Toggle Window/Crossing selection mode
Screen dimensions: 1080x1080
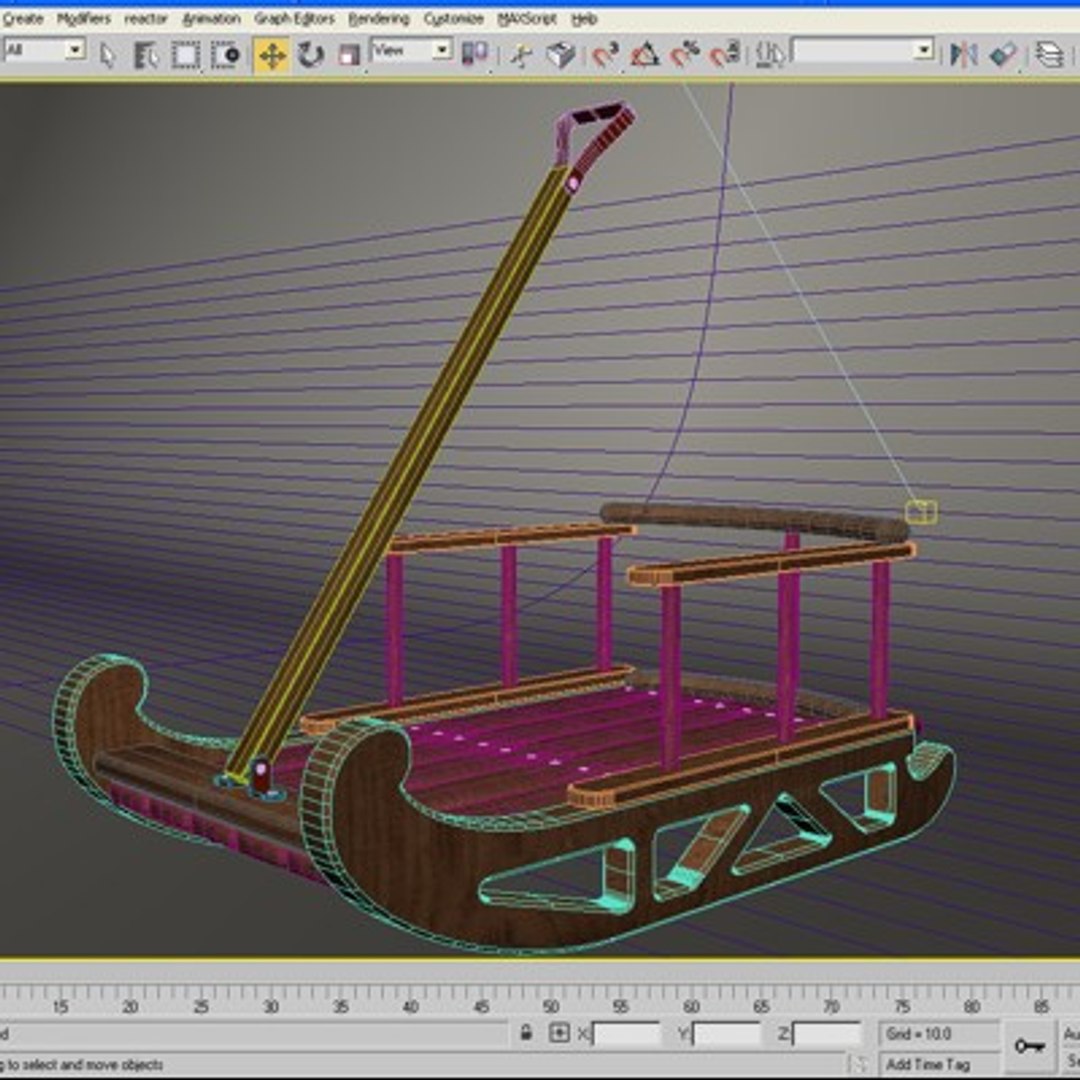(x=225, y=55)
